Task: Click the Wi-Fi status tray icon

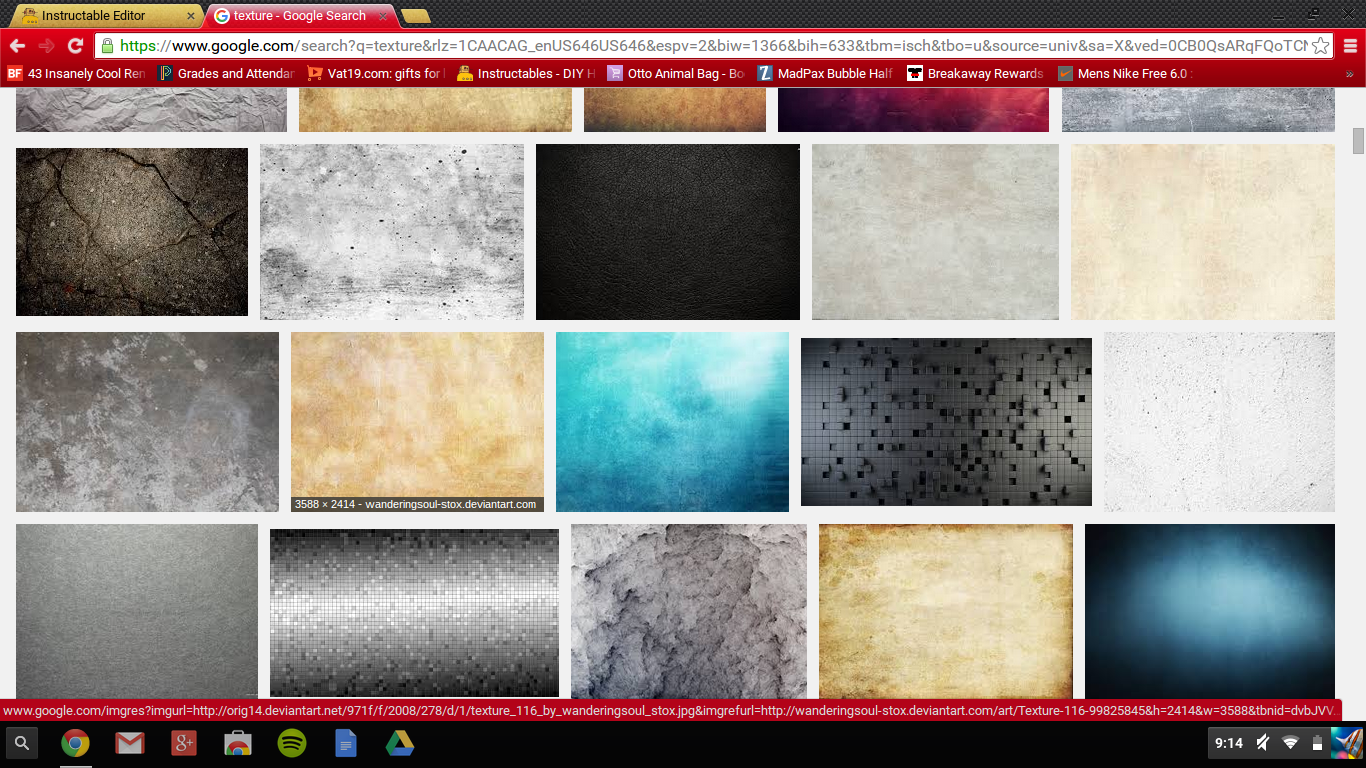Action: pyautogui.click(x=1291, y=743)
